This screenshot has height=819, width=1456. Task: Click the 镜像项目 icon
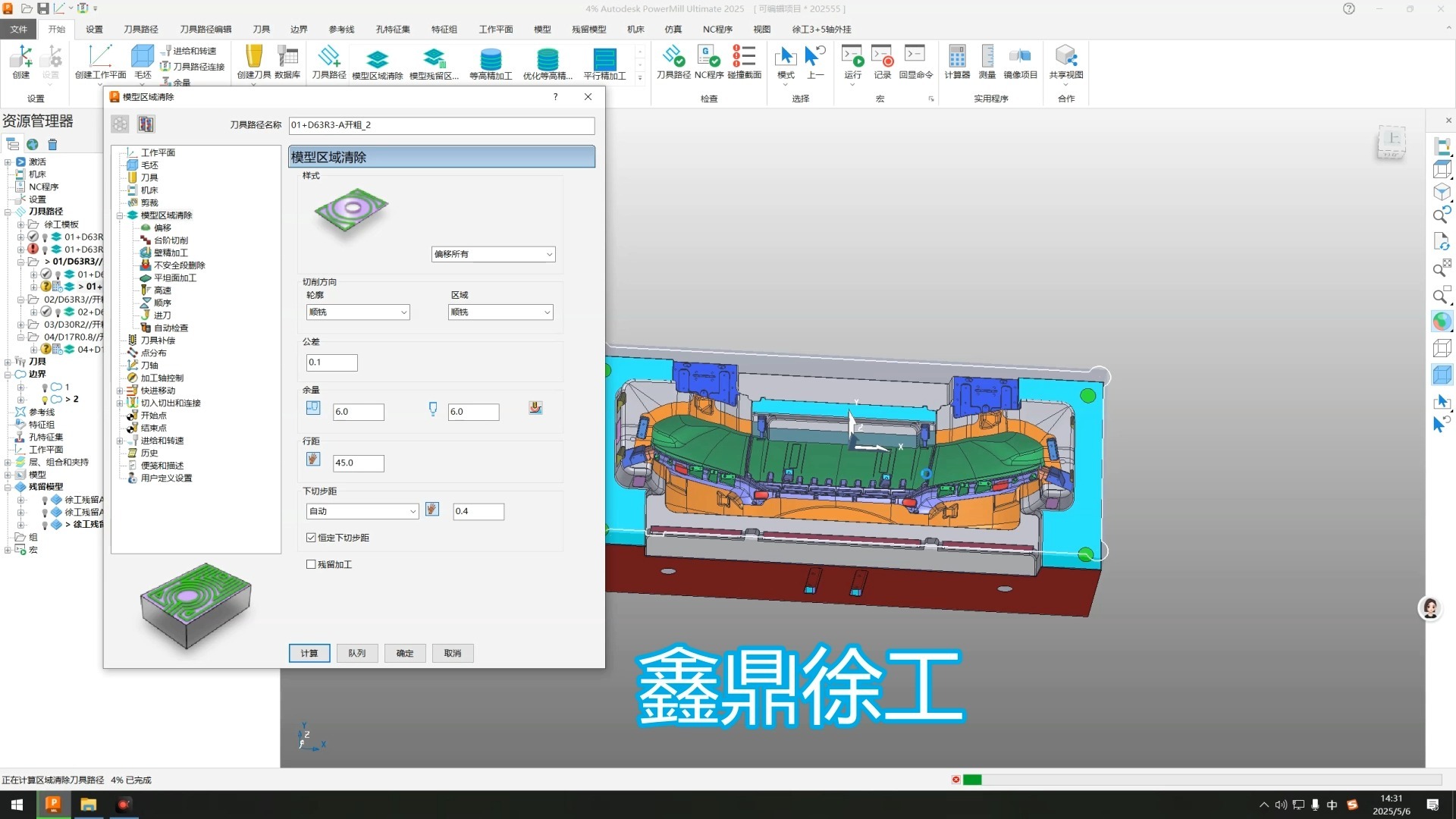coord(1020,56)
